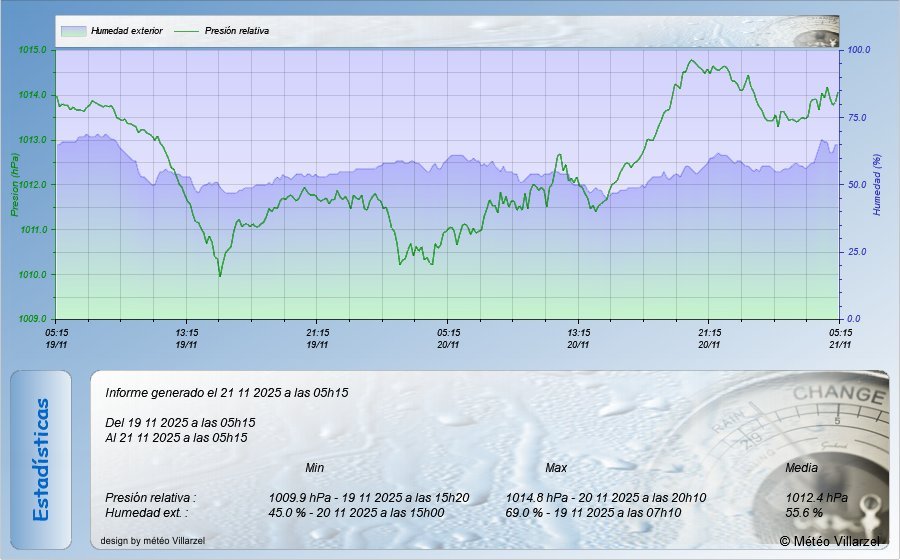Click the Max column header in statistics

[556, 468]
